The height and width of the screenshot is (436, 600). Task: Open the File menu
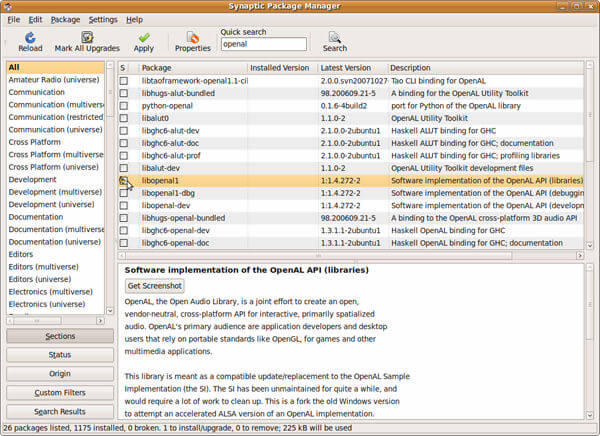(x=13, y=20)
